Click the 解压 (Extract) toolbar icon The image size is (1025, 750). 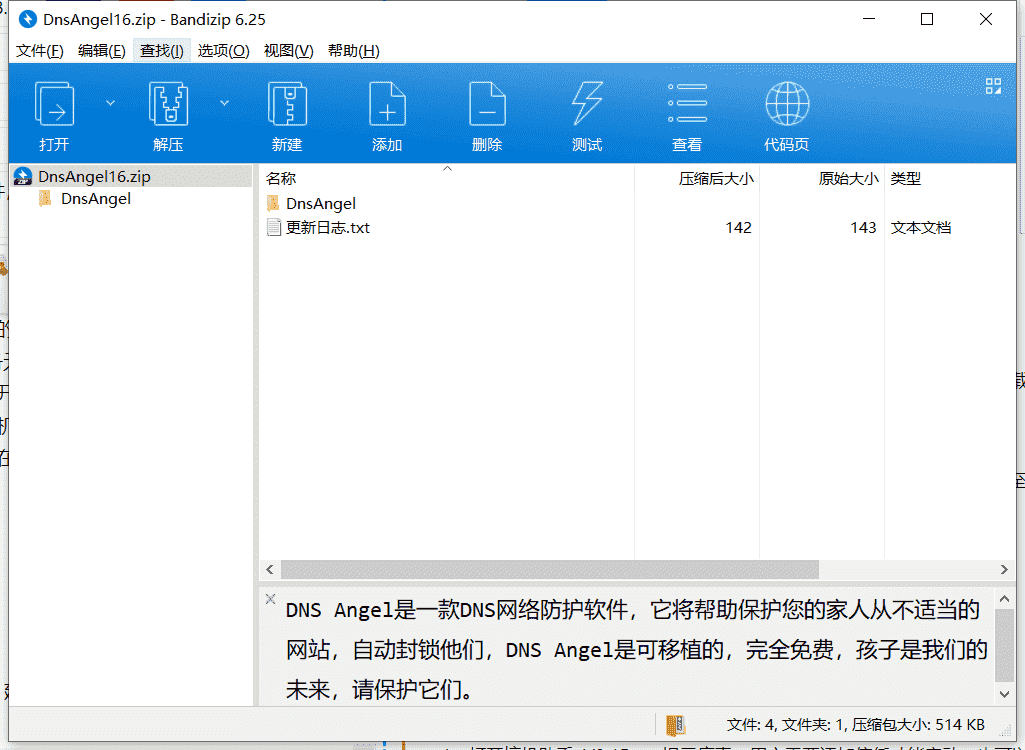(x=169, y=104)
